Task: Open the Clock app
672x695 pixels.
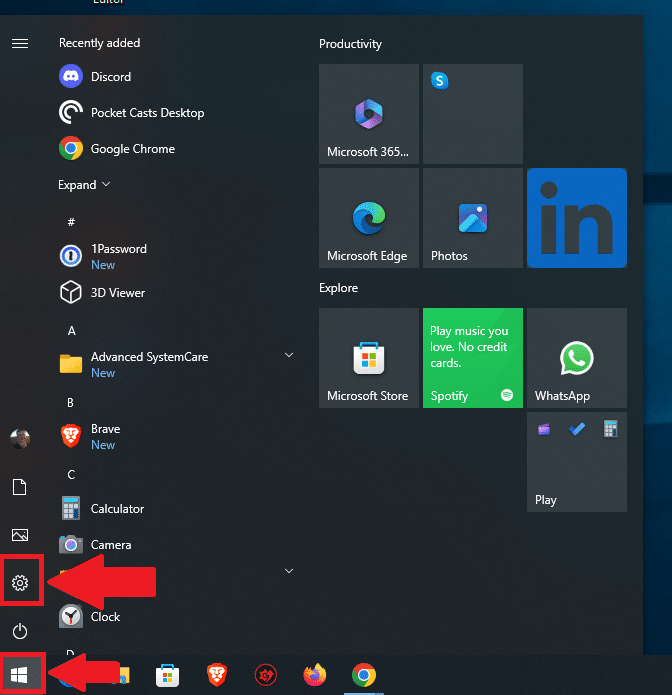Action: coord(90,617)
